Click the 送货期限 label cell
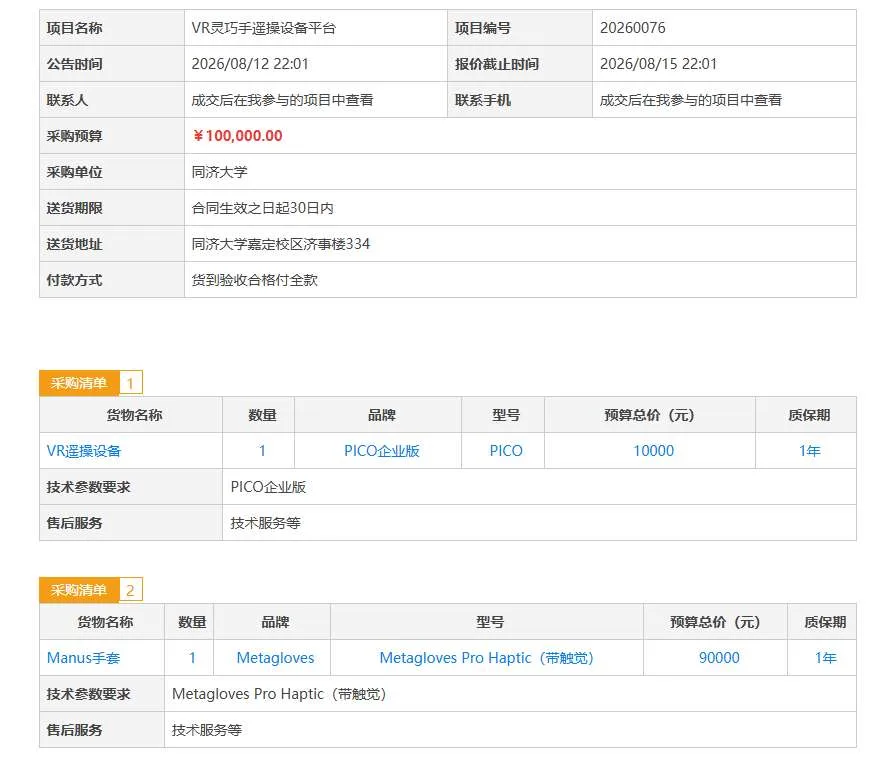Viewport: 890px width, 761px height. [x=112, y=208]
